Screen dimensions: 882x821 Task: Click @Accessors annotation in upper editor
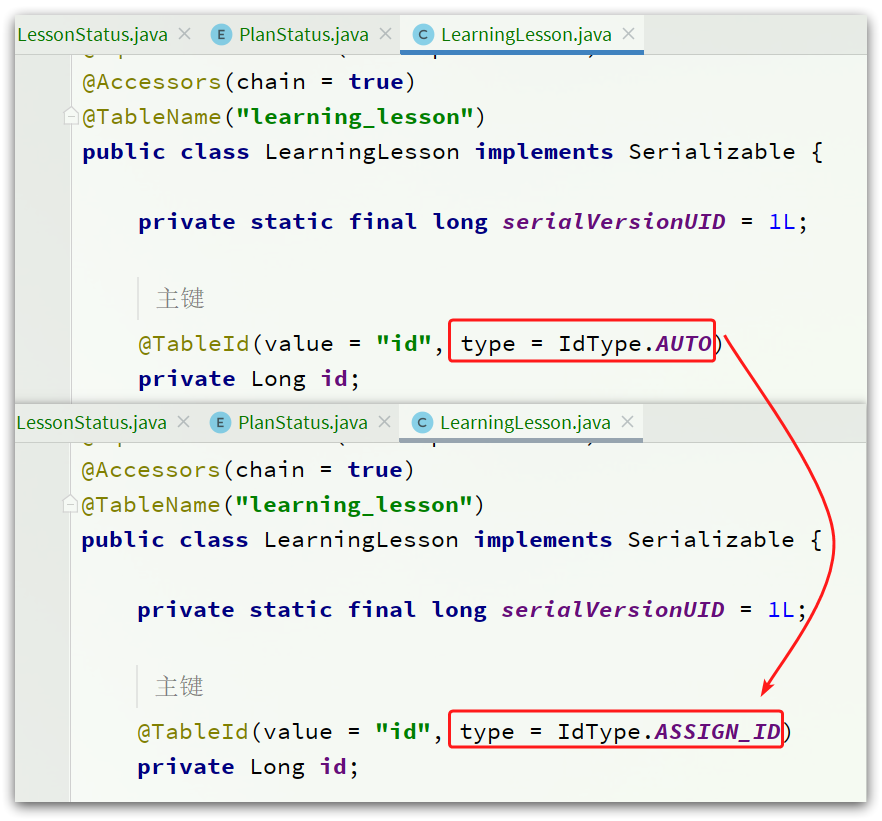coord(152,82)
